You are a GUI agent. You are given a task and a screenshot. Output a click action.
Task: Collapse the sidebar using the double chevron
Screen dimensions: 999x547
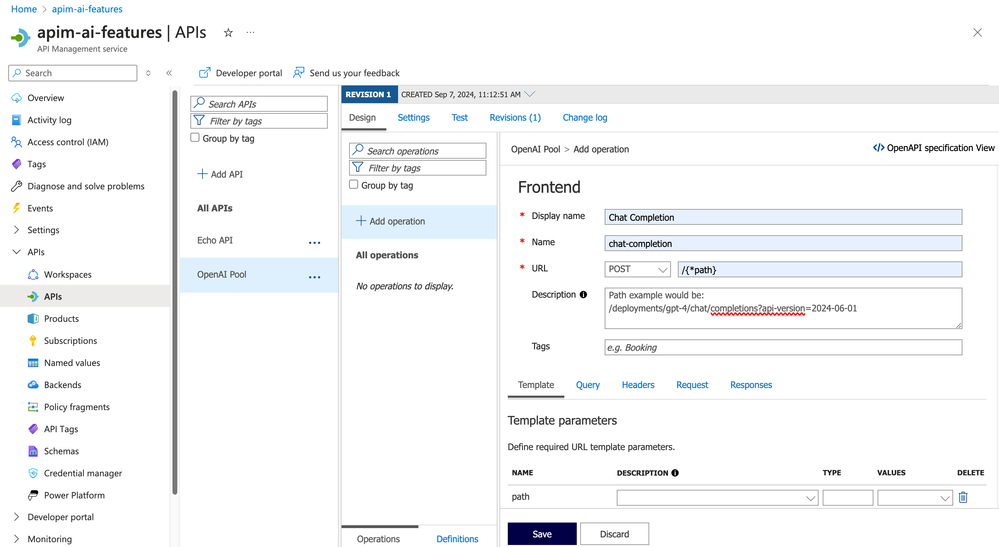click(169, 73)
